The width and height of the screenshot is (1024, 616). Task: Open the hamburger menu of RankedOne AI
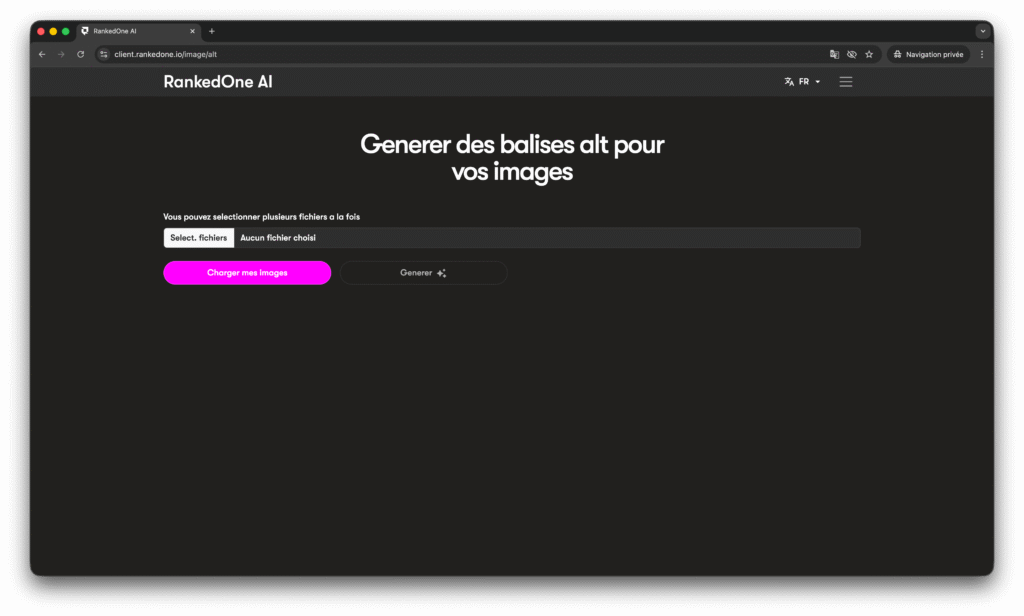846,81
